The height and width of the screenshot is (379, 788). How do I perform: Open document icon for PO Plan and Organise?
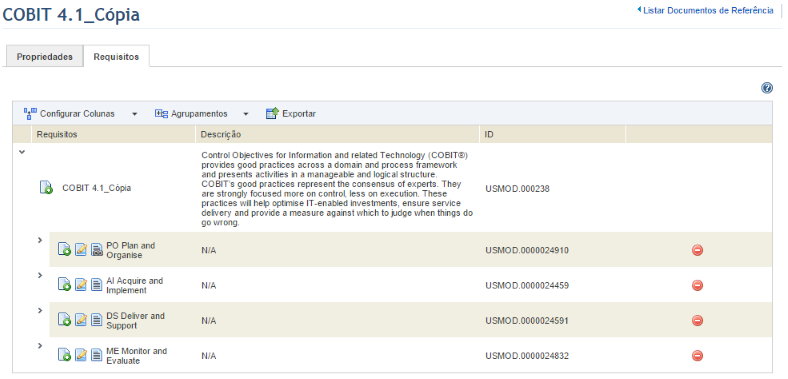coord(96,249)
